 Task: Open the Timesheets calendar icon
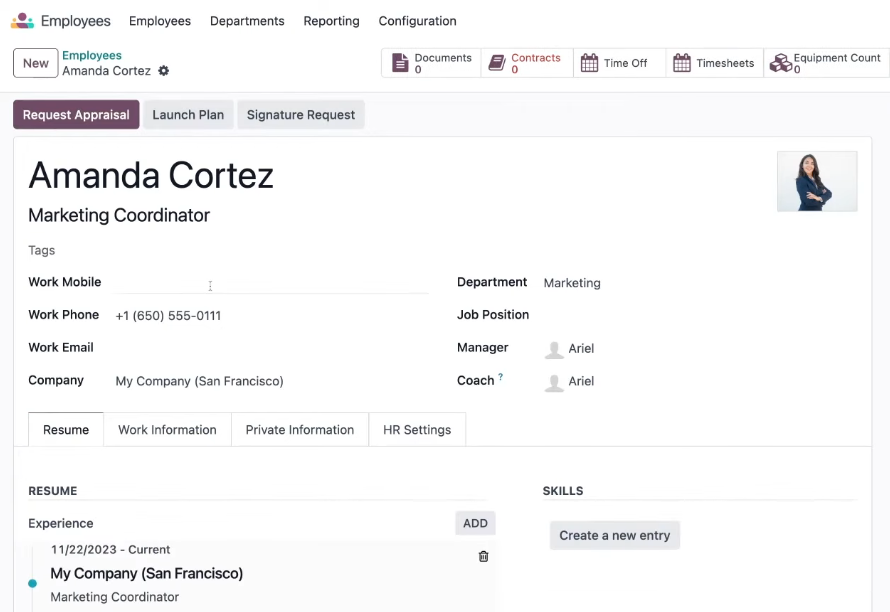click(682, 63)
